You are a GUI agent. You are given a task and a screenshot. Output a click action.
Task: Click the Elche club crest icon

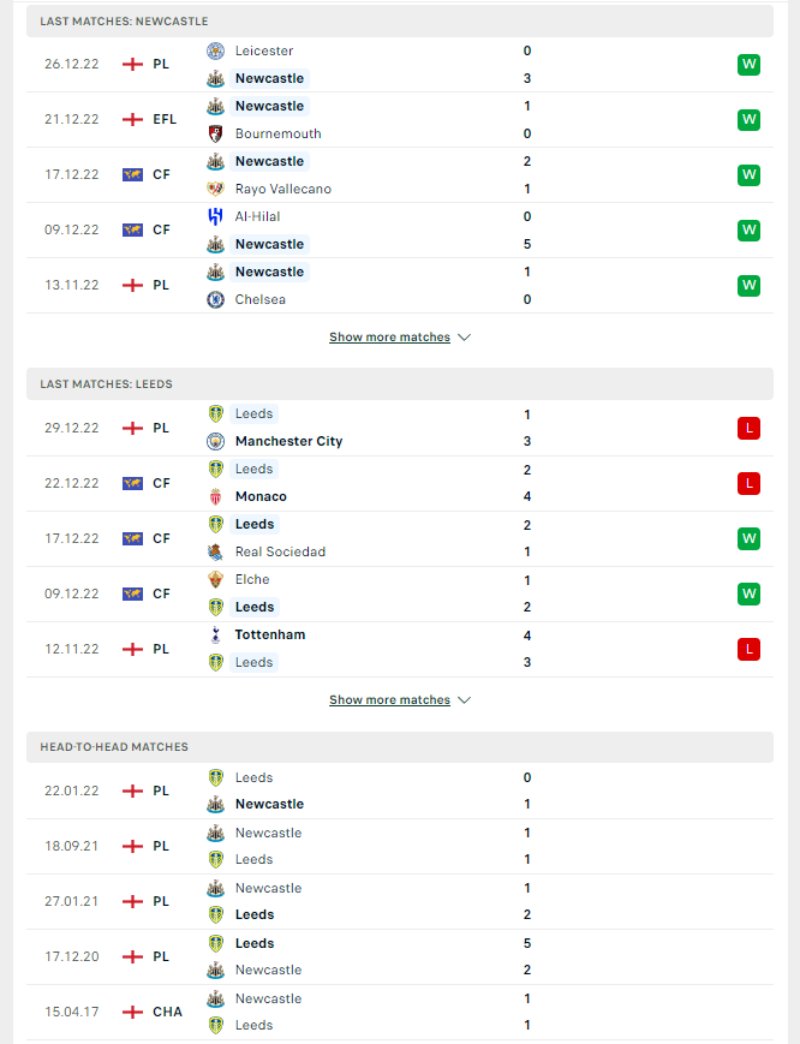tap(215, 579)
